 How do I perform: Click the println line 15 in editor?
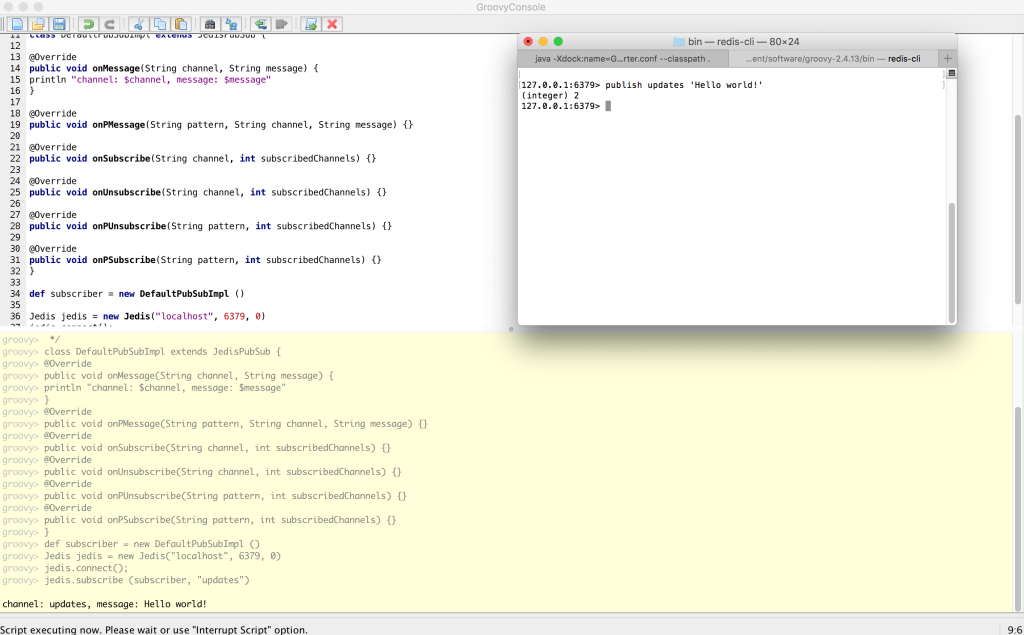[x=150, y=80]
